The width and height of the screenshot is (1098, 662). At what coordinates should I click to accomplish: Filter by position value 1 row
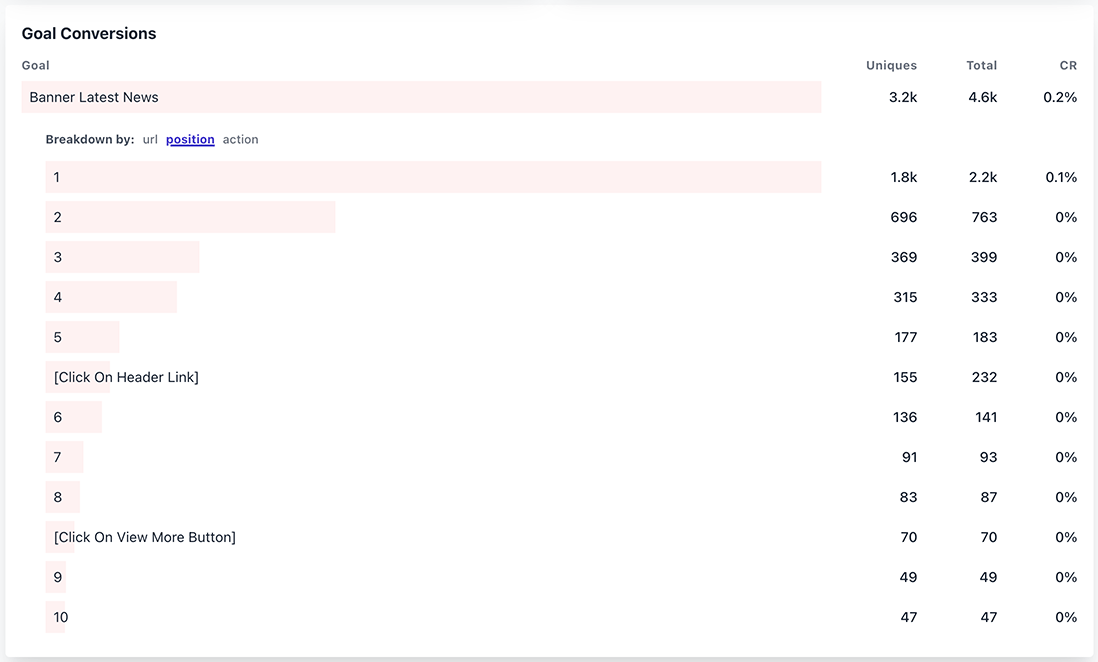tap(57, 177)
